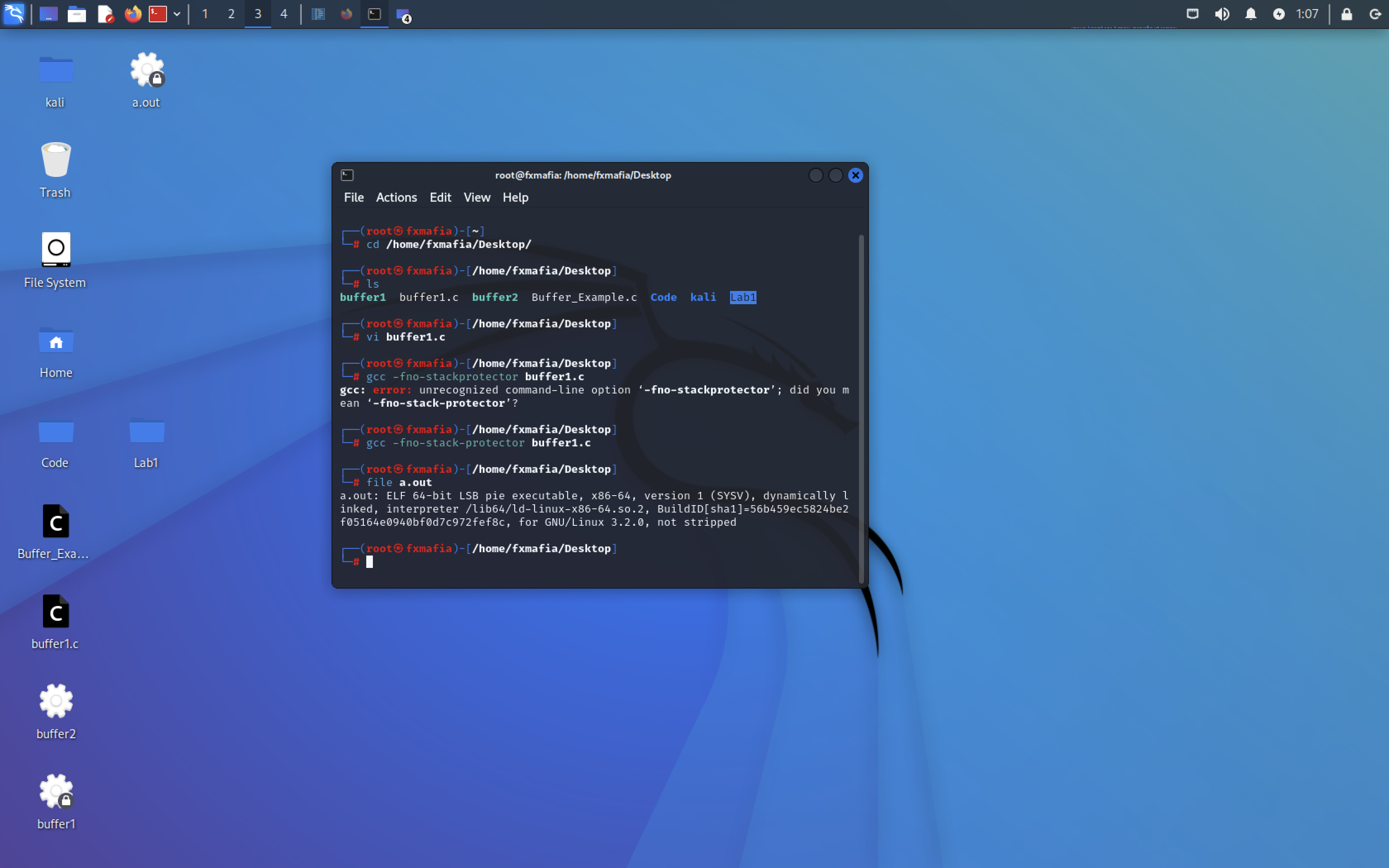The image size is (1389, 868).
Task: Open the terminal Help menu
Action: 516,198
